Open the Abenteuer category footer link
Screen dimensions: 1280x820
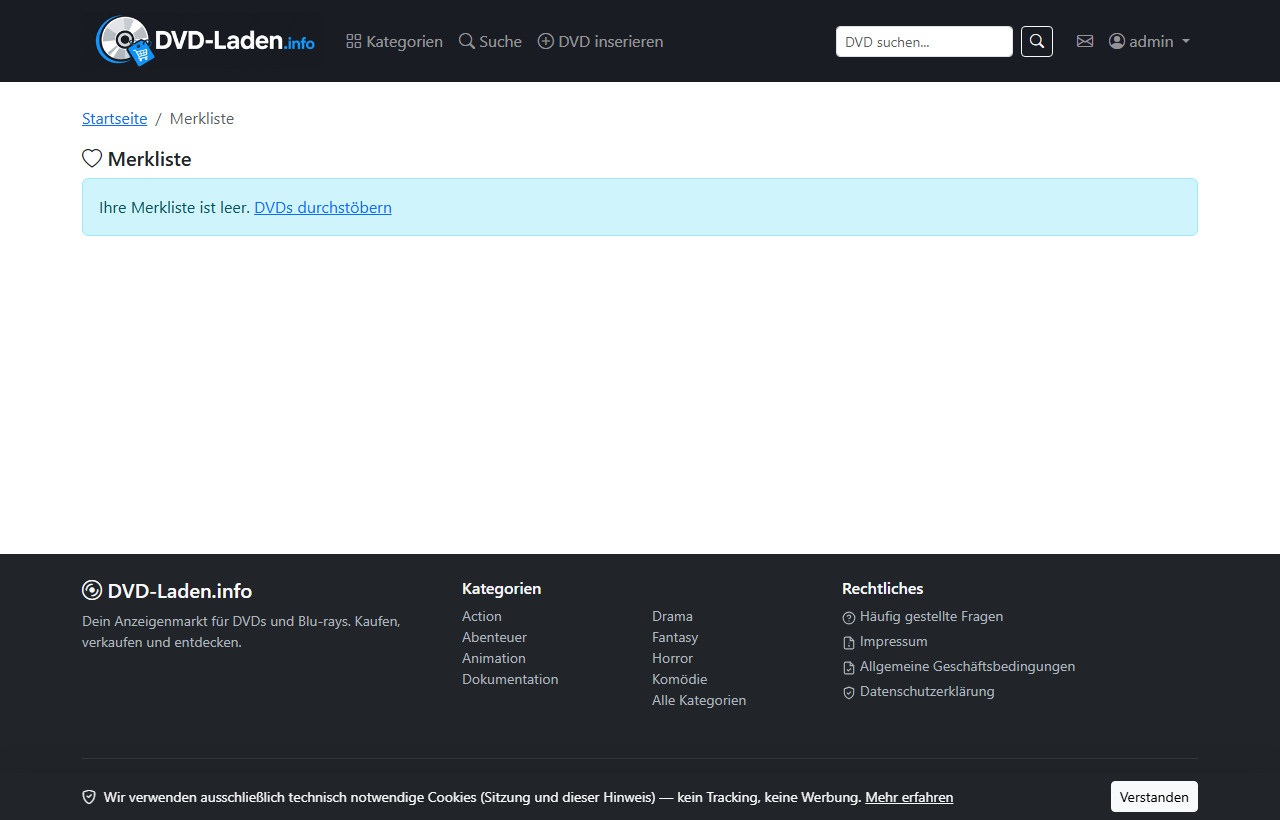(494, 637)
